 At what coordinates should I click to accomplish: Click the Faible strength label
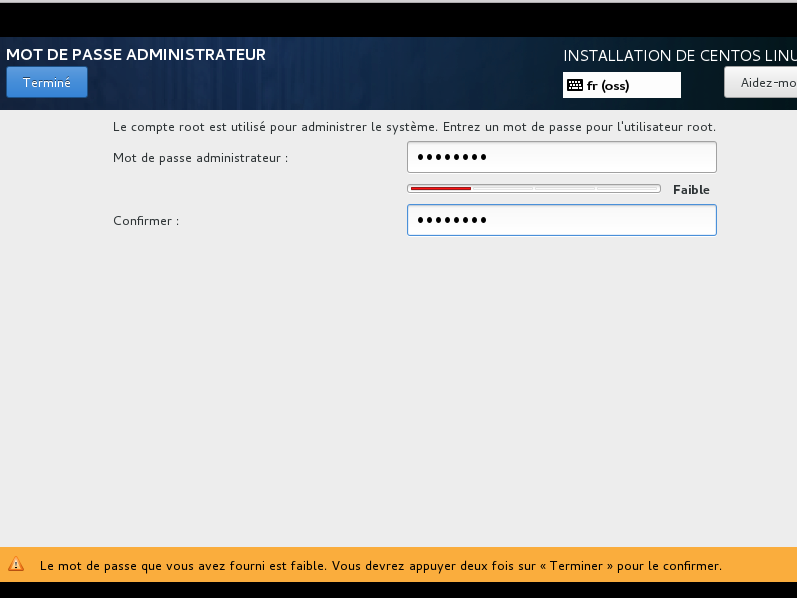click(x=691, y=190)
